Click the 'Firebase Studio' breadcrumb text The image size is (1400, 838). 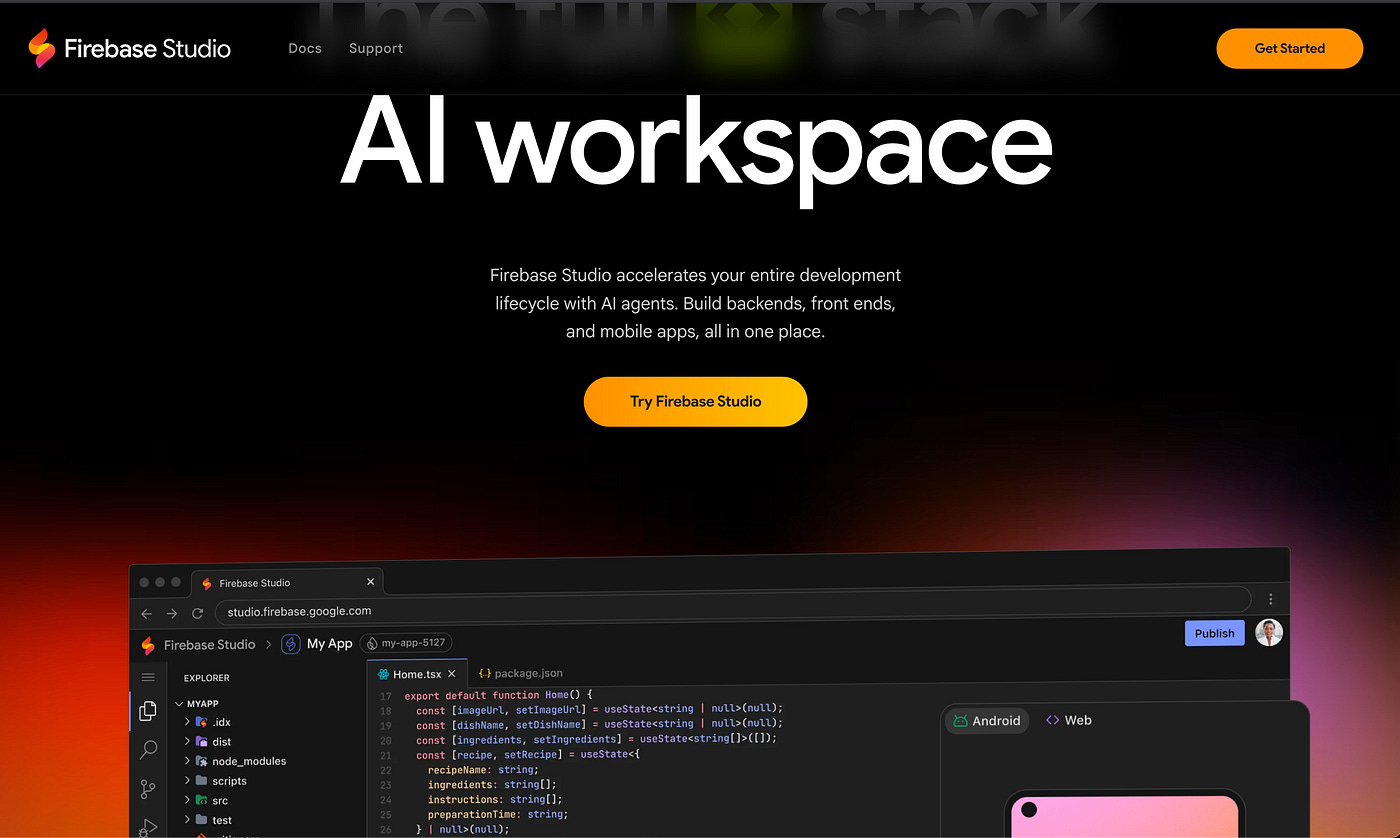tap(210, 645)
